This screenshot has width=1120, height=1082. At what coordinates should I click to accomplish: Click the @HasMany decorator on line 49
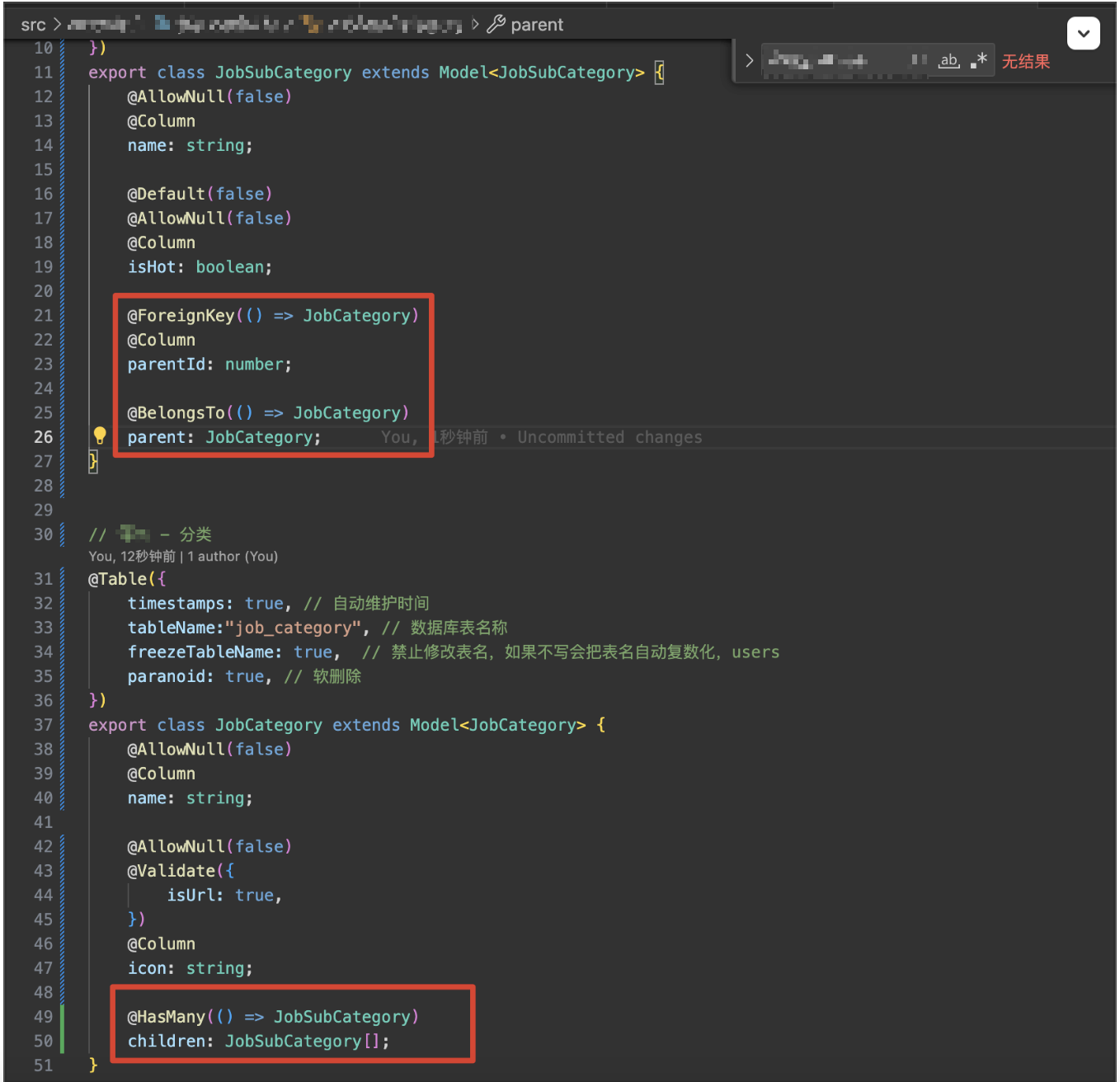coord(166,1017)
